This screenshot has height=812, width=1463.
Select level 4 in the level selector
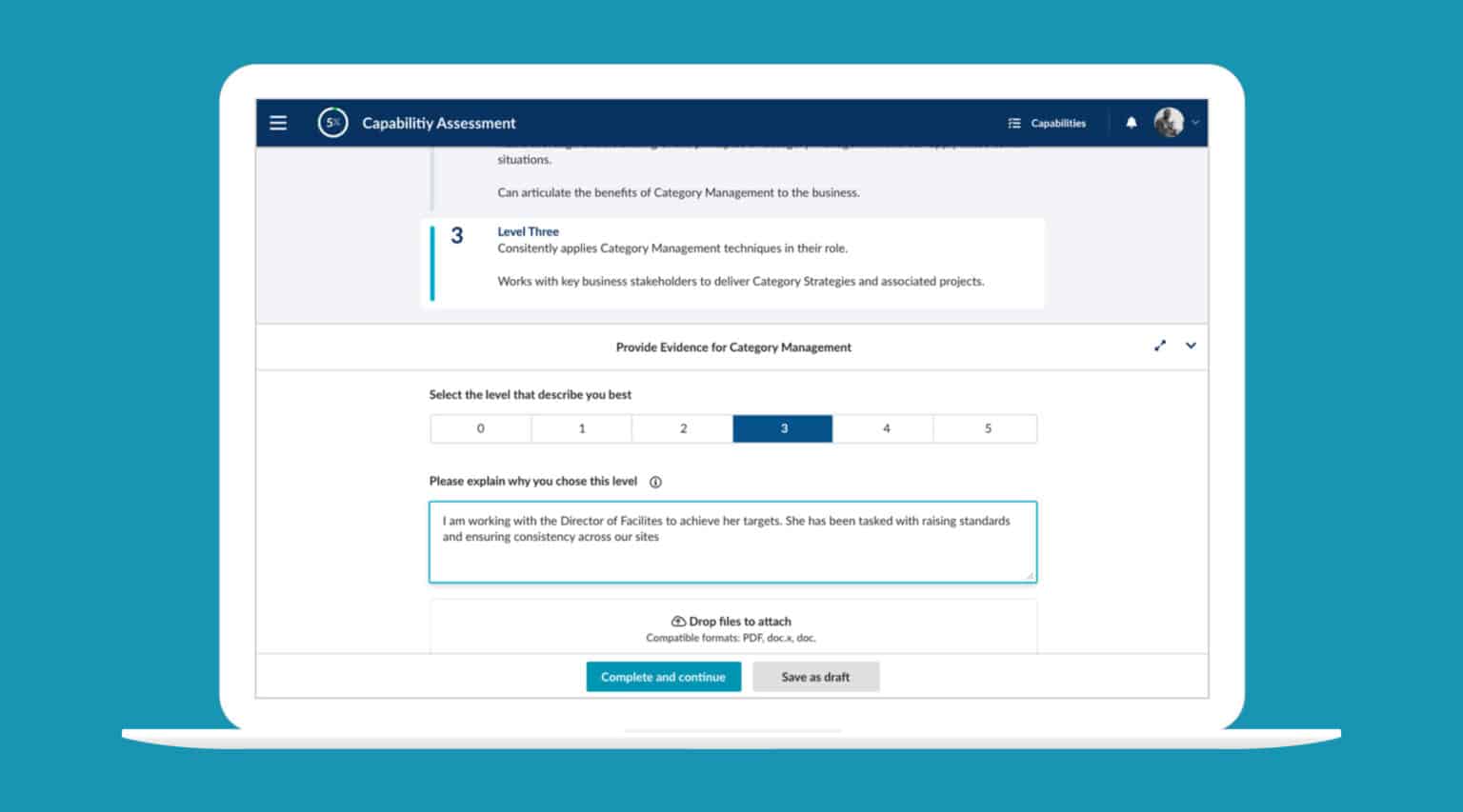pyautogui.click(x=884, y=428)
